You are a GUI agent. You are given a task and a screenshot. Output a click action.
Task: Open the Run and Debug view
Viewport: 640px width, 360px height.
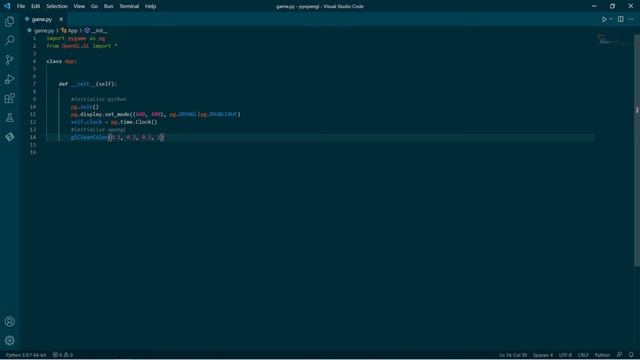point(9,79)
